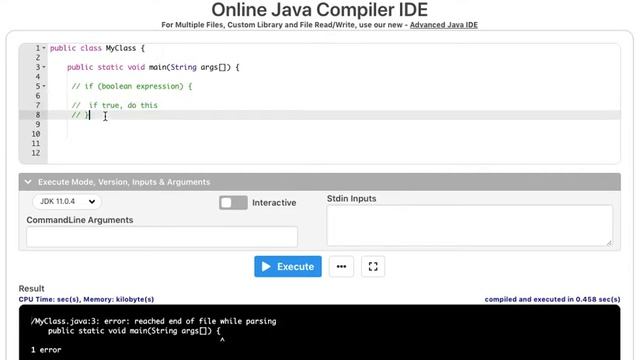Image resolution: width=640 pixels, height=360 pixels.
Task: Fold the comment block at line 5
Action: click(44, 86)
